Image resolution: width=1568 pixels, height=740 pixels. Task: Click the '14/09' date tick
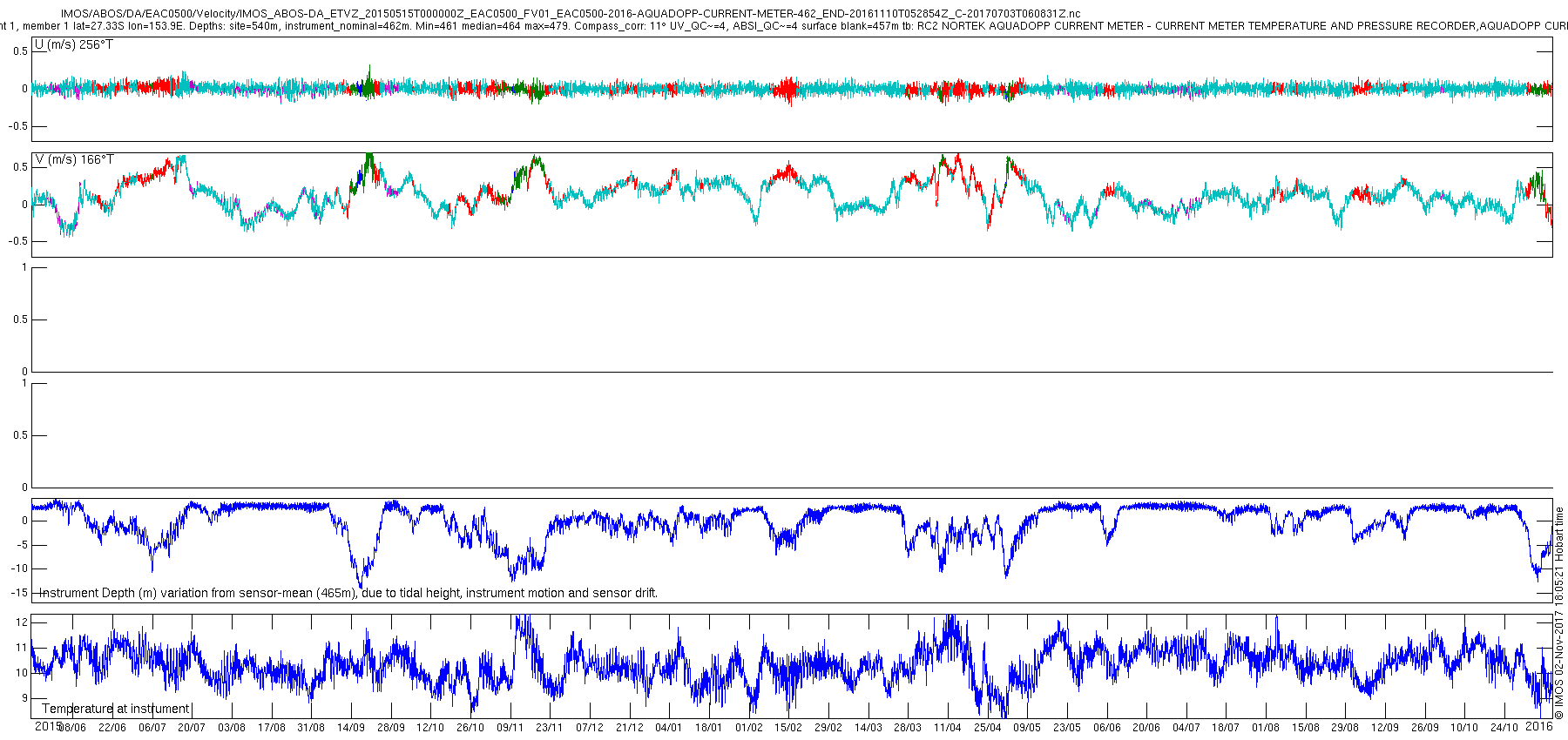(351, 728)
